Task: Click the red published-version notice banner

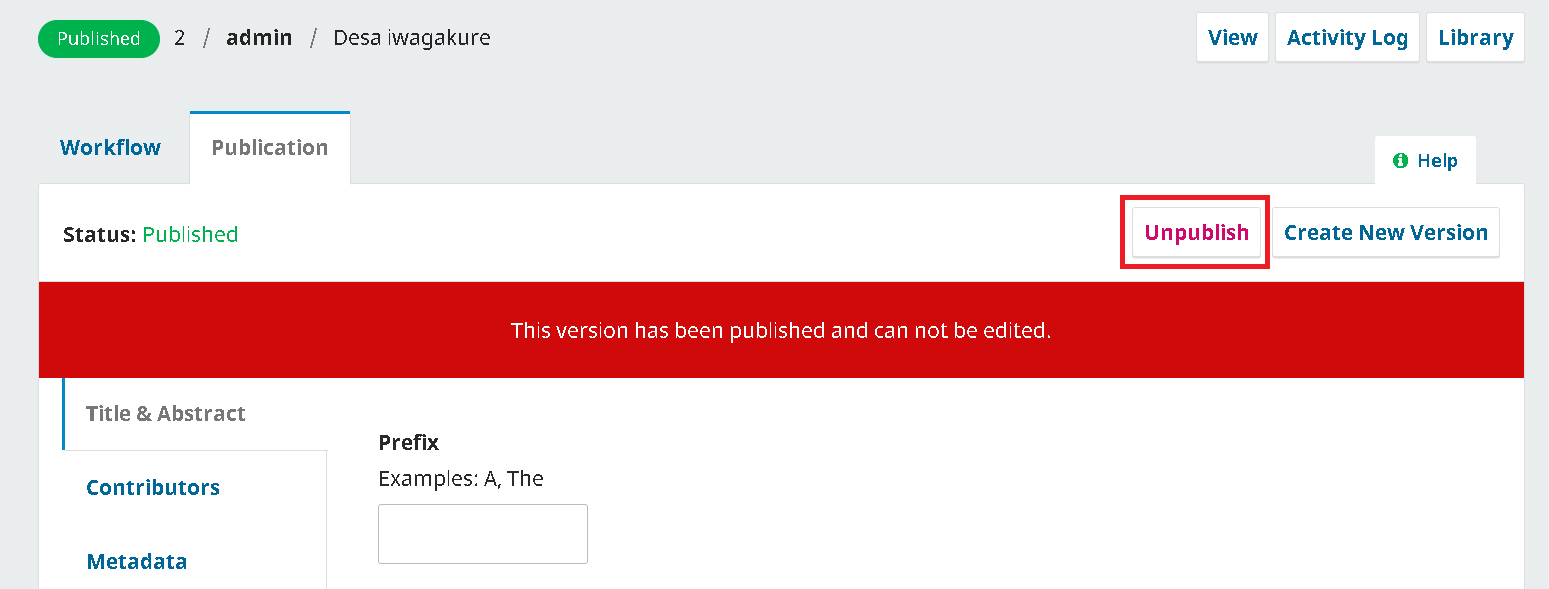Action: (780, 330)
